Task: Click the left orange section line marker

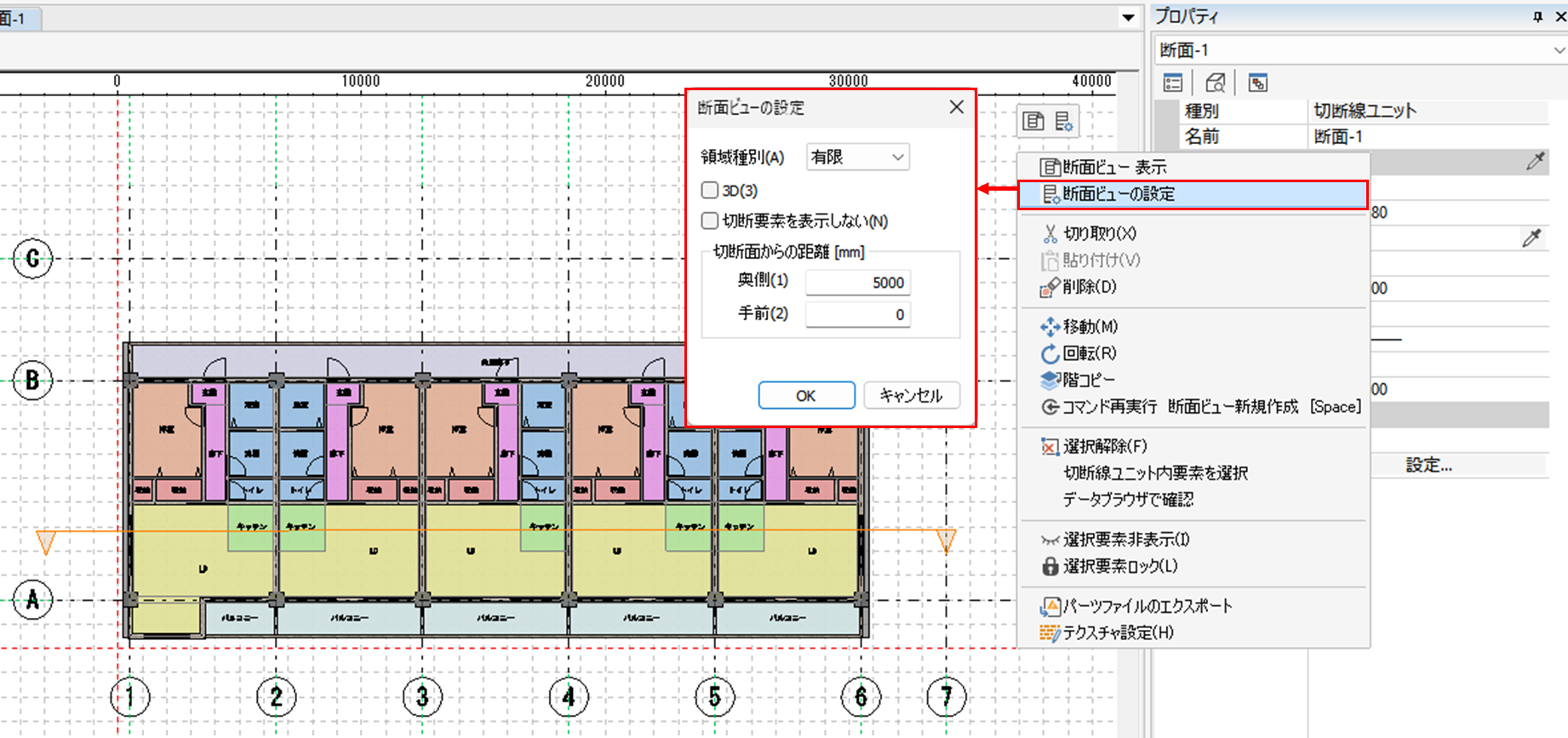Action: coord(46,541)
